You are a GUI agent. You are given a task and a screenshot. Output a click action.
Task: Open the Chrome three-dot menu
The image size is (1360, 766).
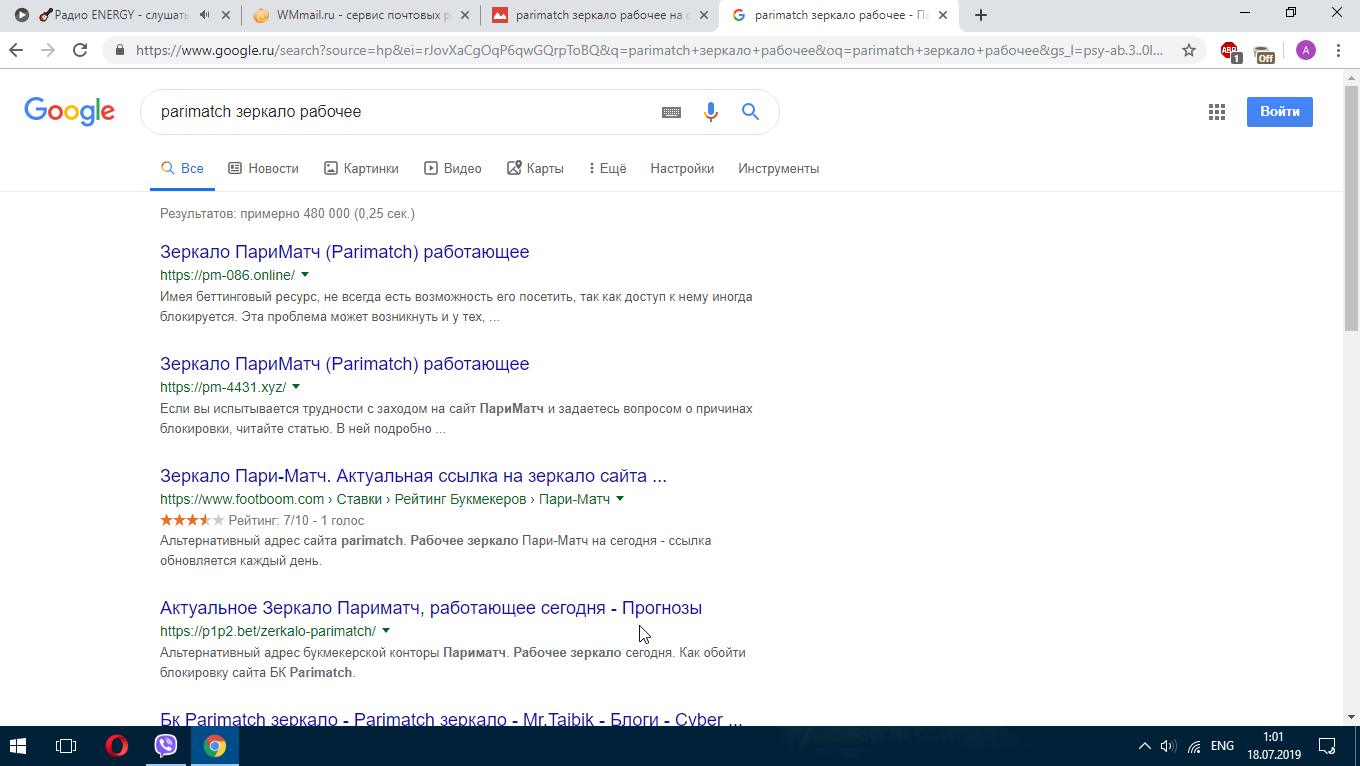(x=1338, y=50)
